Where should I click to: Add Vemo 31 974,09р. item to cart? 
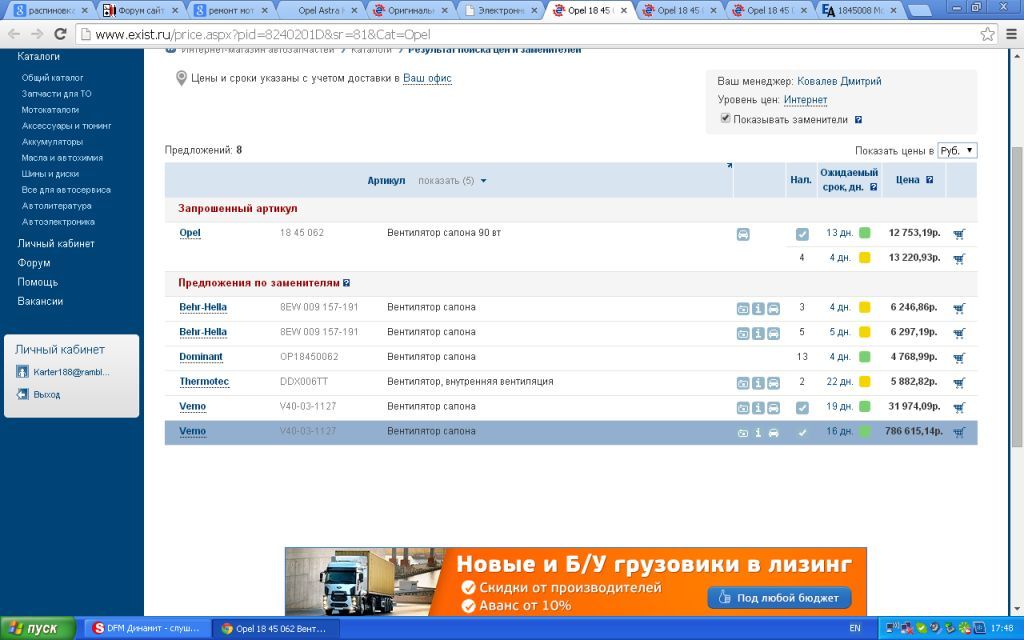click(959, 408)
